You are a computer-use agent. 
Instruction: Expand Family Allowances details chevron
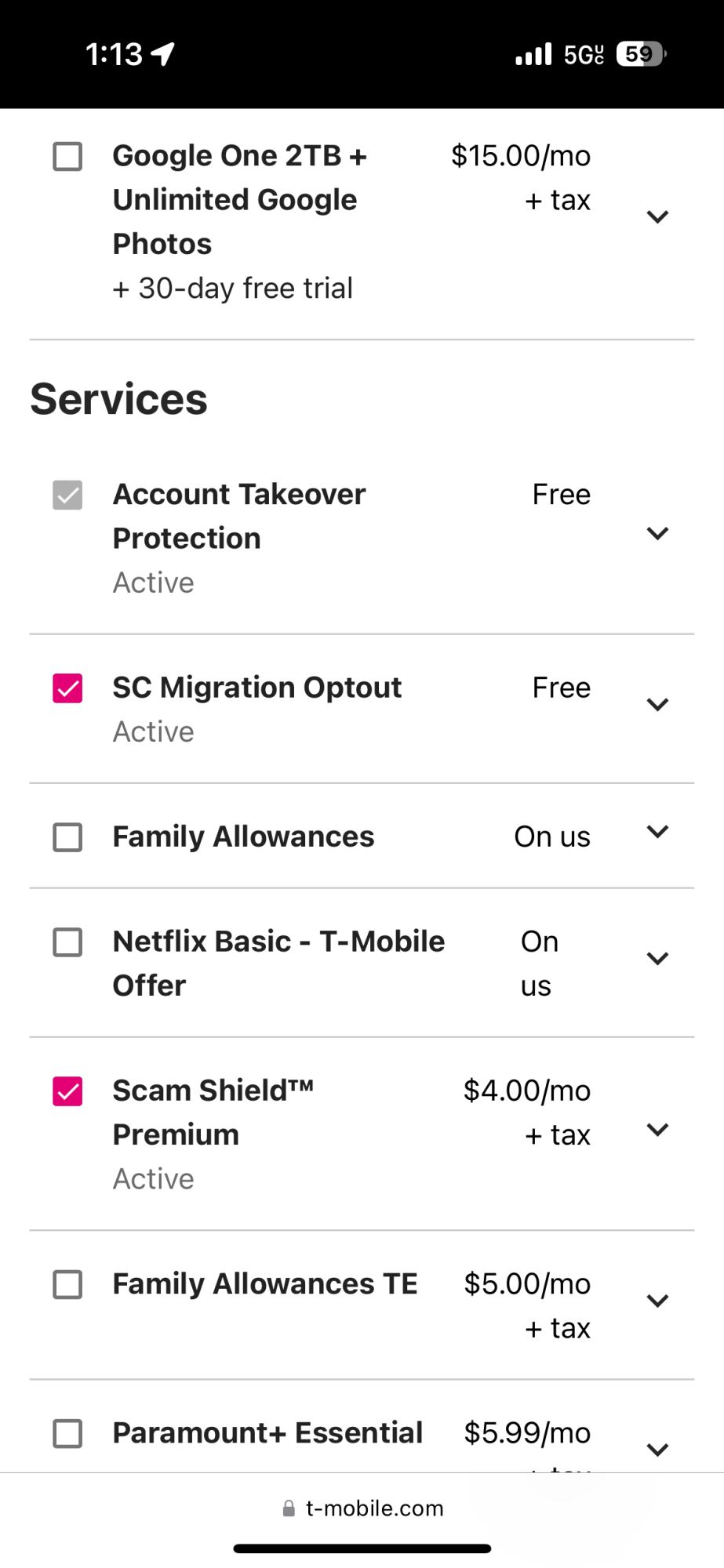point(657,831)
